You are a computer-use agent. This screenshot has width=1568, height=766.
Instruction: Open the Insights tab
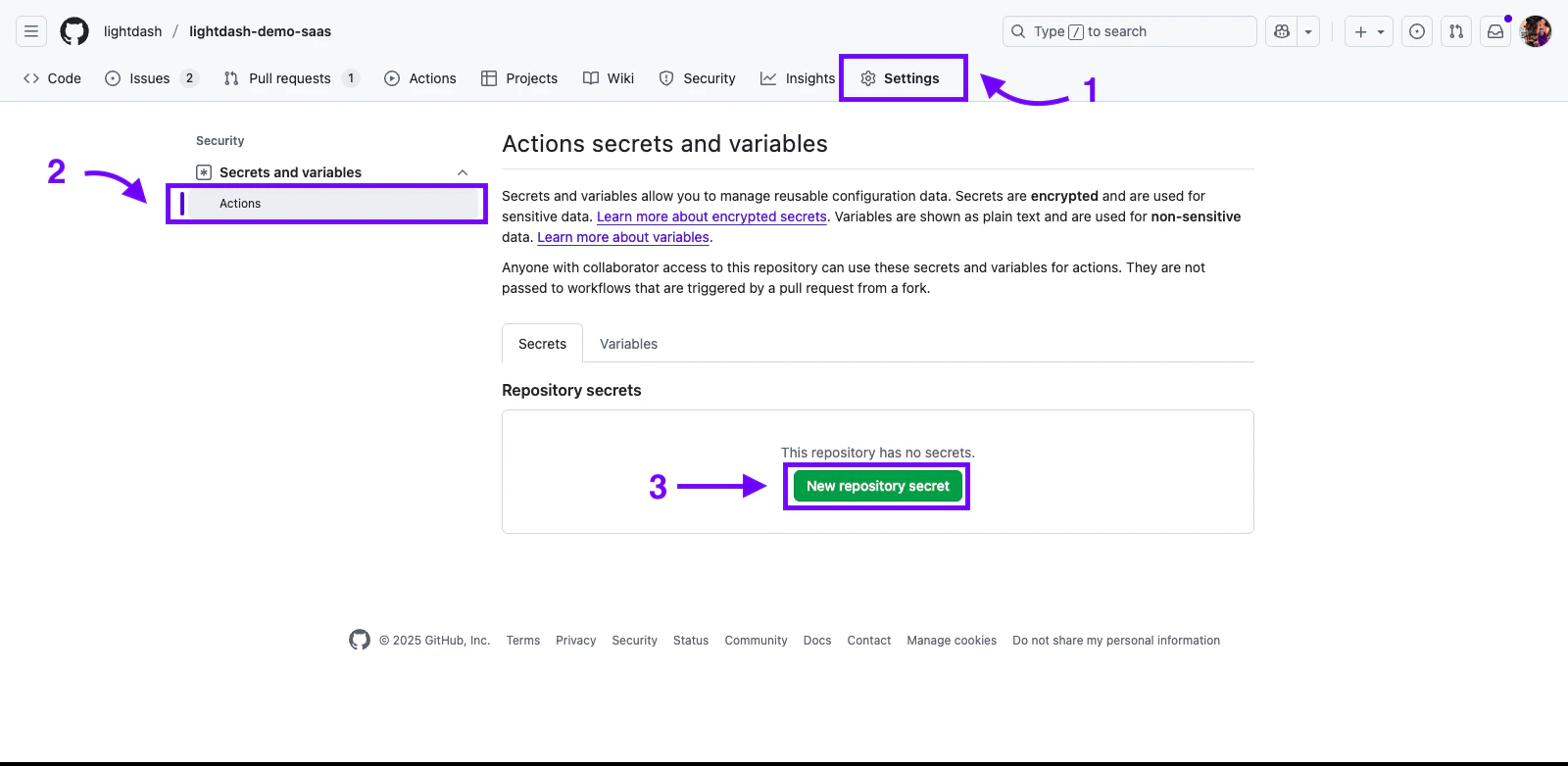click(798, 78)
